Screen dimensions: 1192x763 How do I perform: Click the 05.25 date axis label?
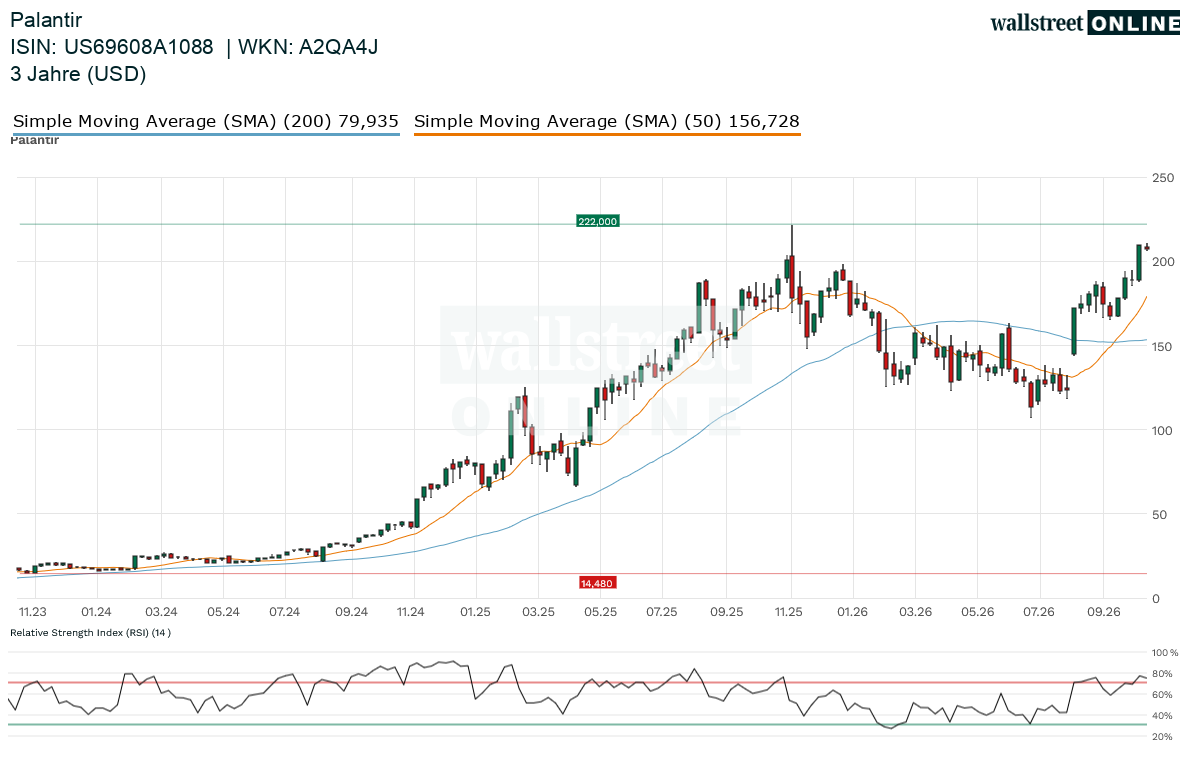pyautogui.click(x=601, y=612)
